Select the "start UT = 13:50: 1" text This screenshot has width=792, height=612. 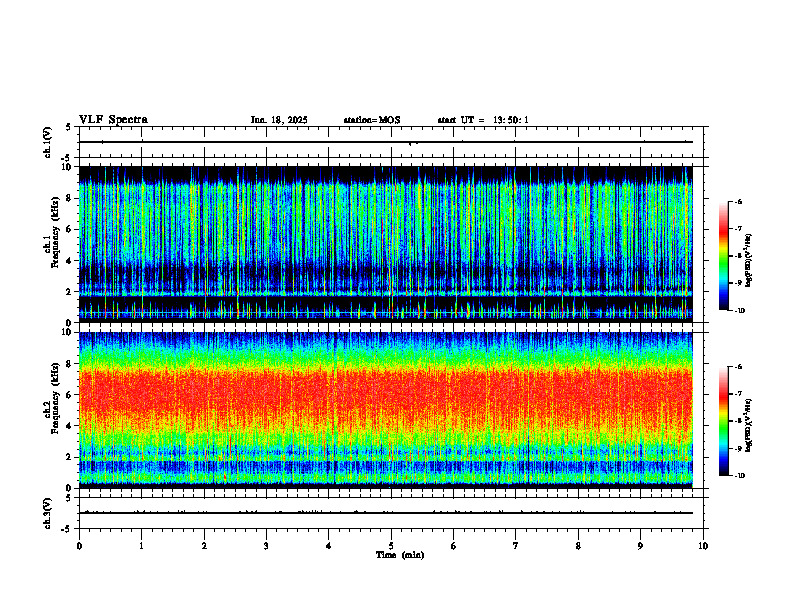coord(483,120)
